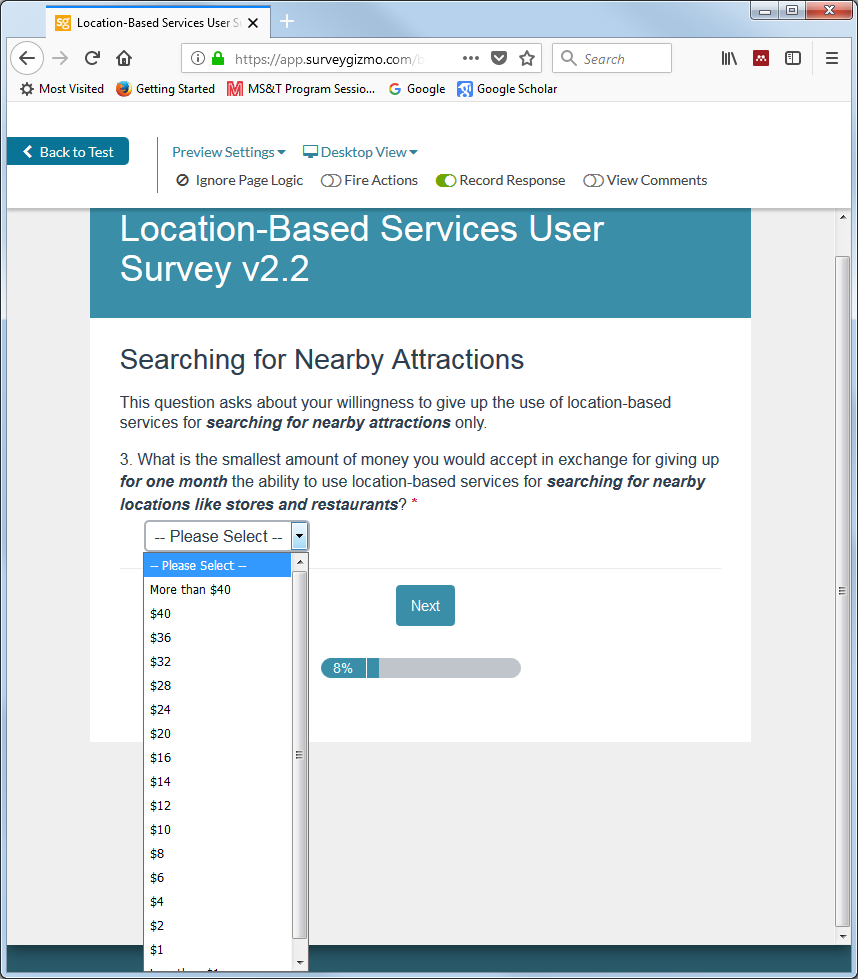Choose the $28 option
This screenshot has width=858, height=979.
tap(217, 686)
